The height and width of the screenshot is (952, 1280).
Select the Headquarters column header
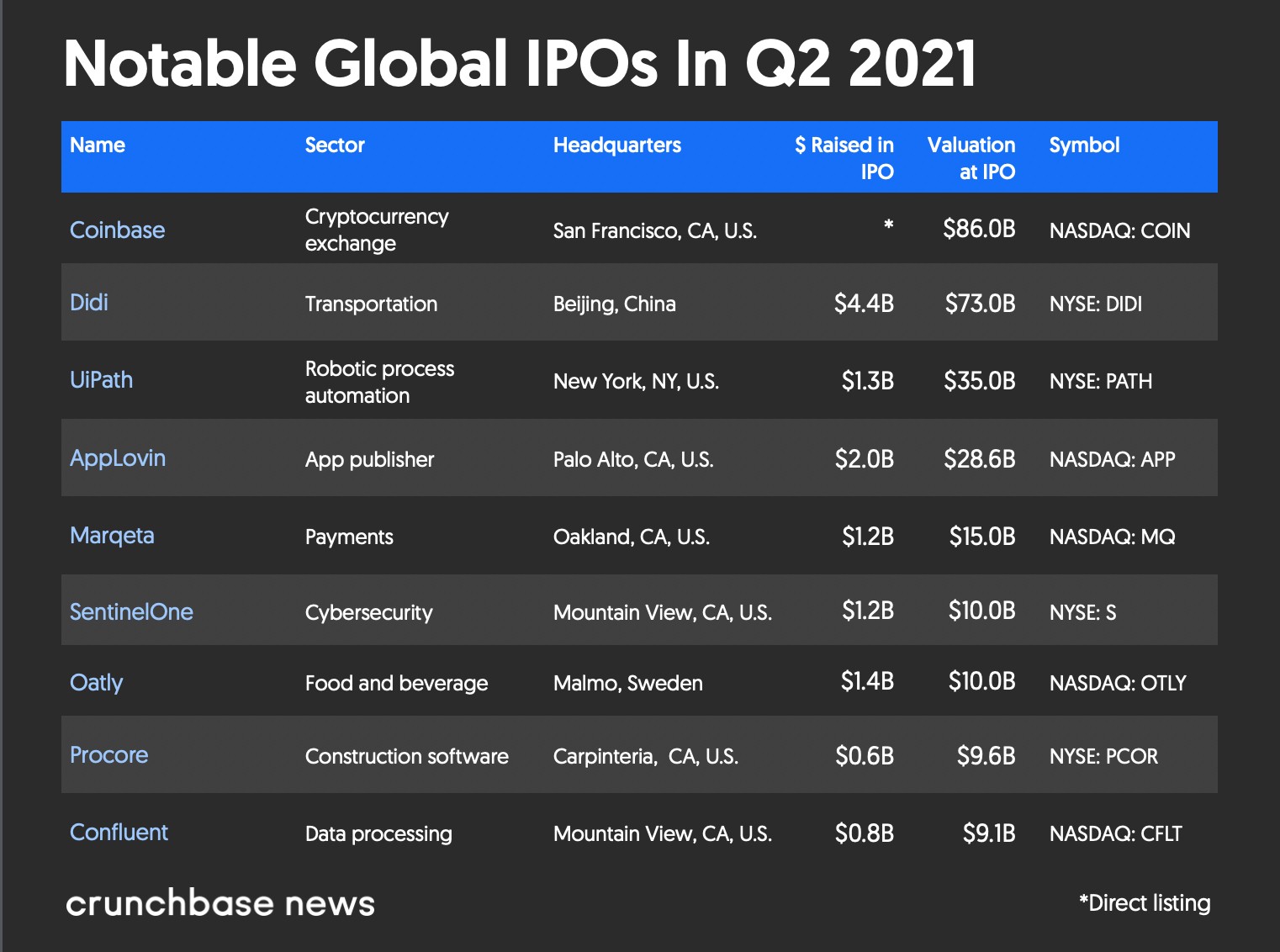pyautogui.click(x=616, y=145)
